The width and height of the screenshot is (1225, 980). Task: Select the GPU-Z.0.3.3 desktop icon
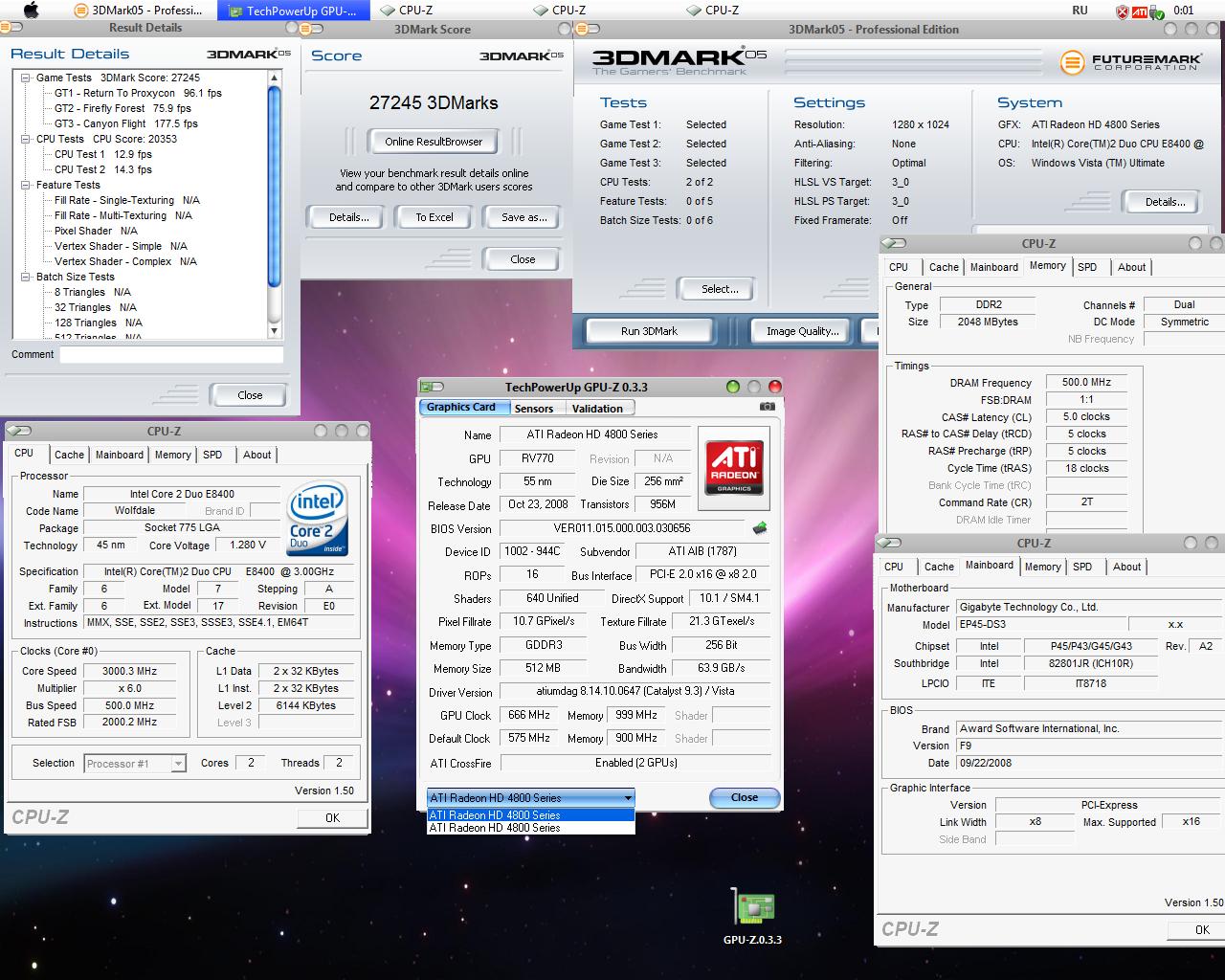click(x=753, y=916)
